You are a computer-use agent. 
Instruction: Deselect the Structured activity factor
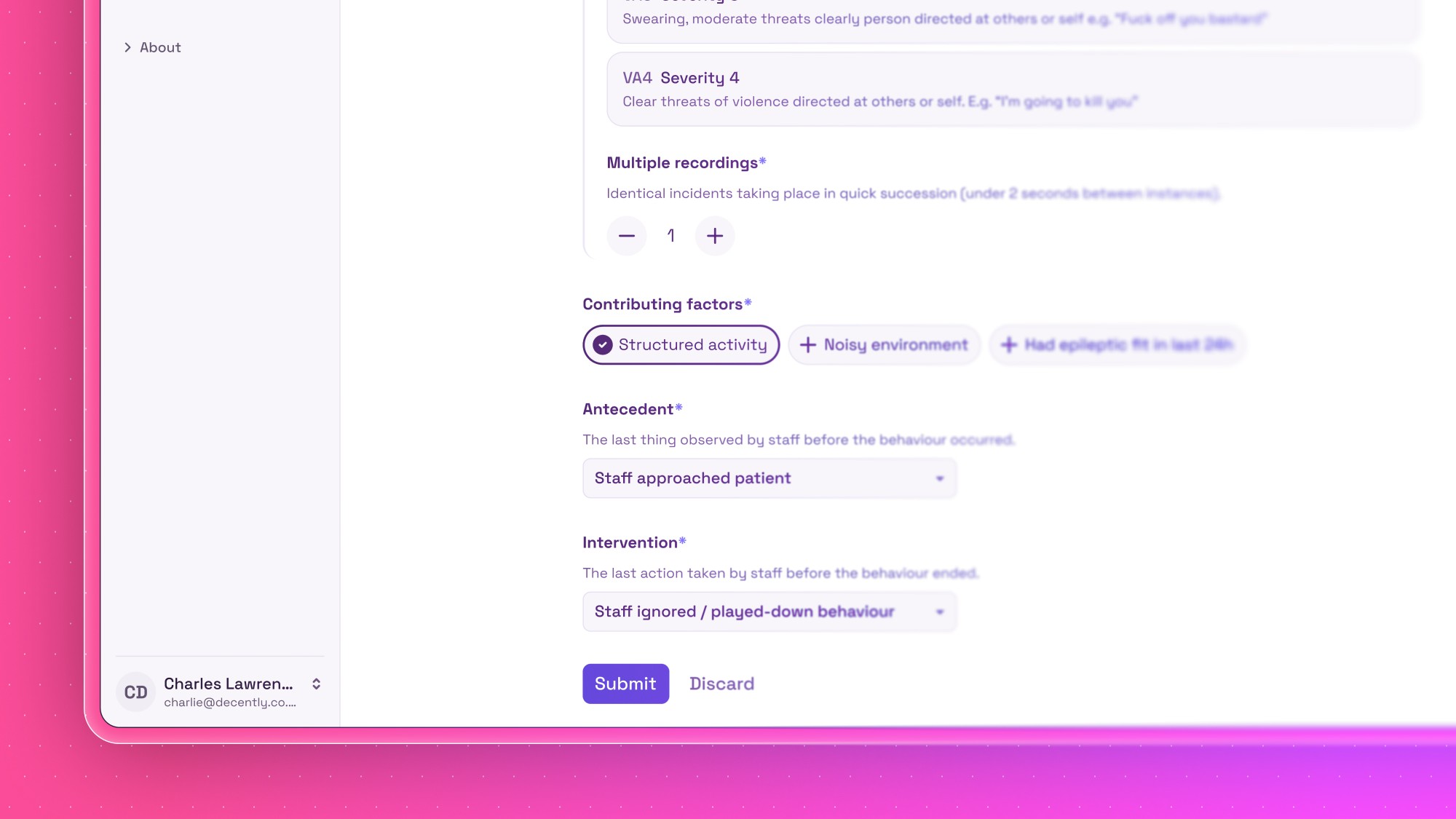(x=692, y=345)
